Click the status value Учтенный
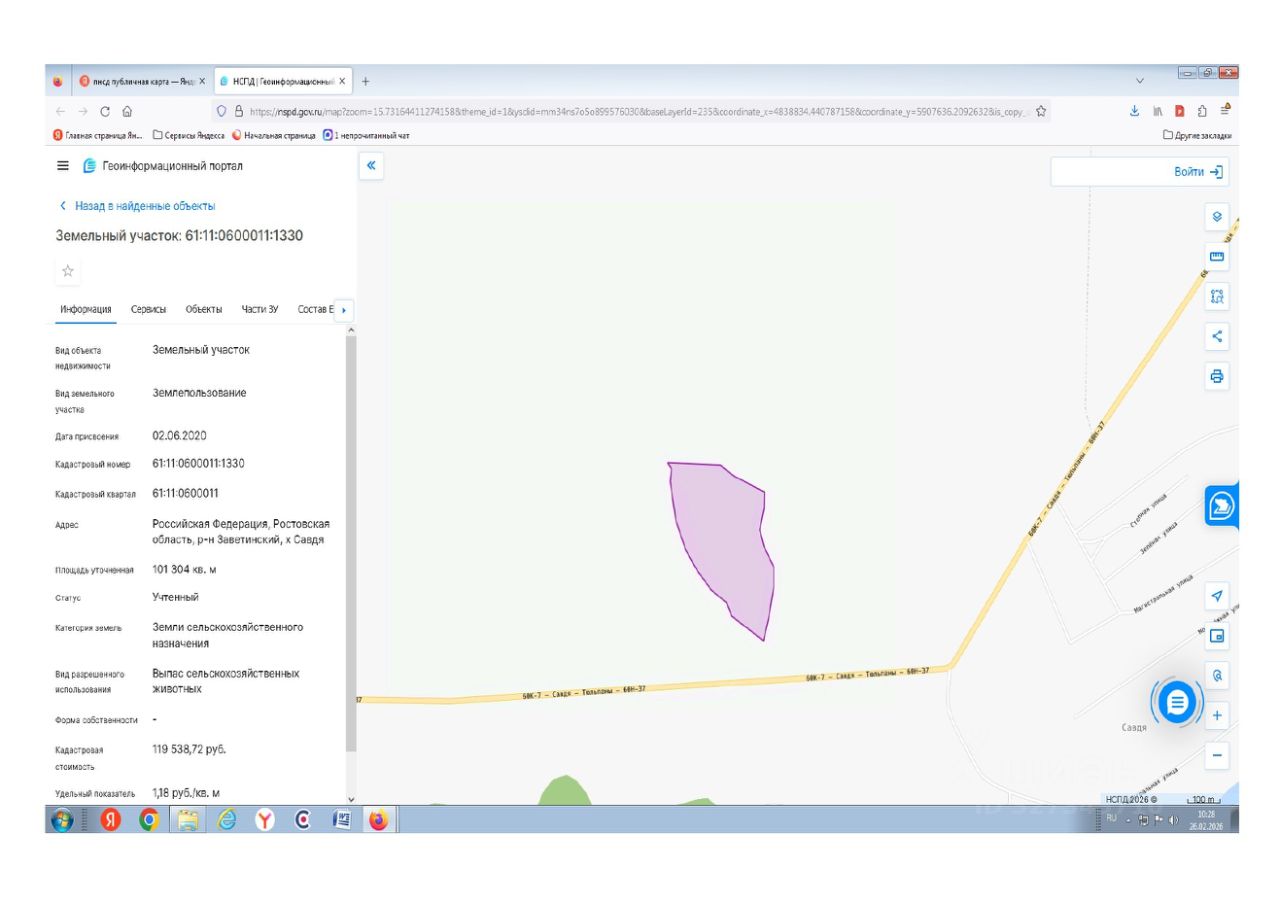Image resolution: width=1280 pixels, height=904 pixels. coord(175,598)
